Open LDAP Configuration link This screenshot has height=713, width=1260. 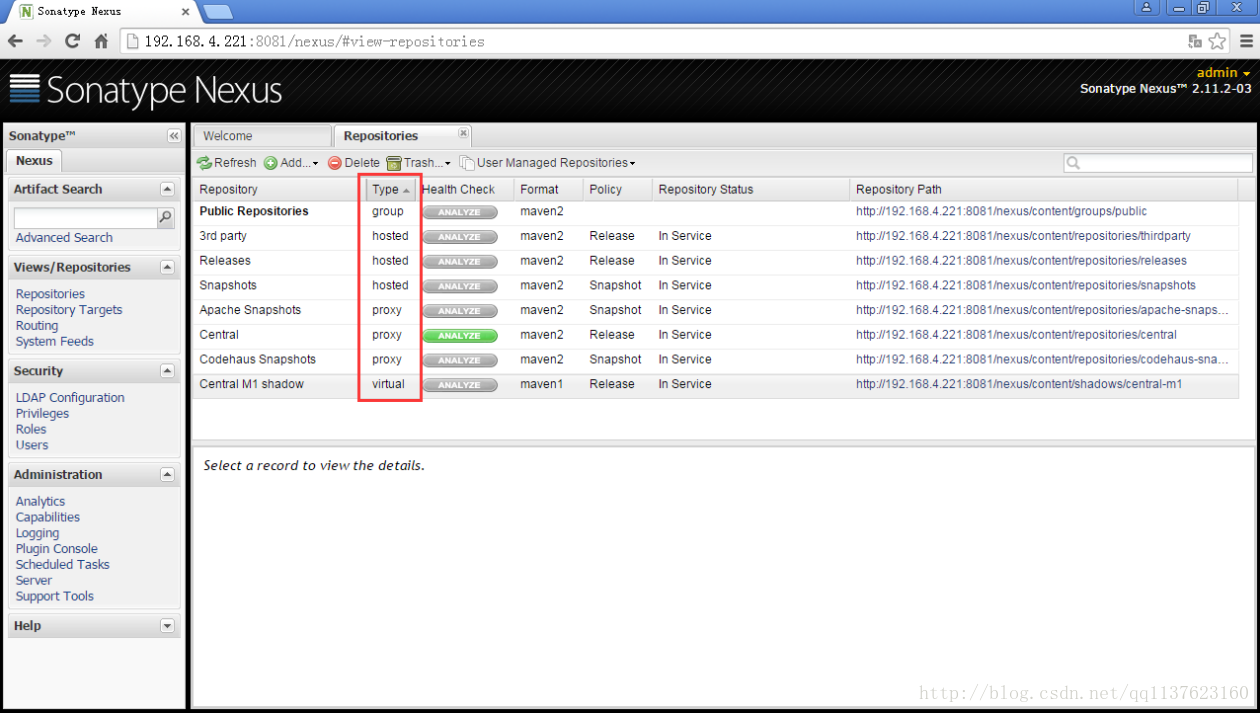coord(70,398)
